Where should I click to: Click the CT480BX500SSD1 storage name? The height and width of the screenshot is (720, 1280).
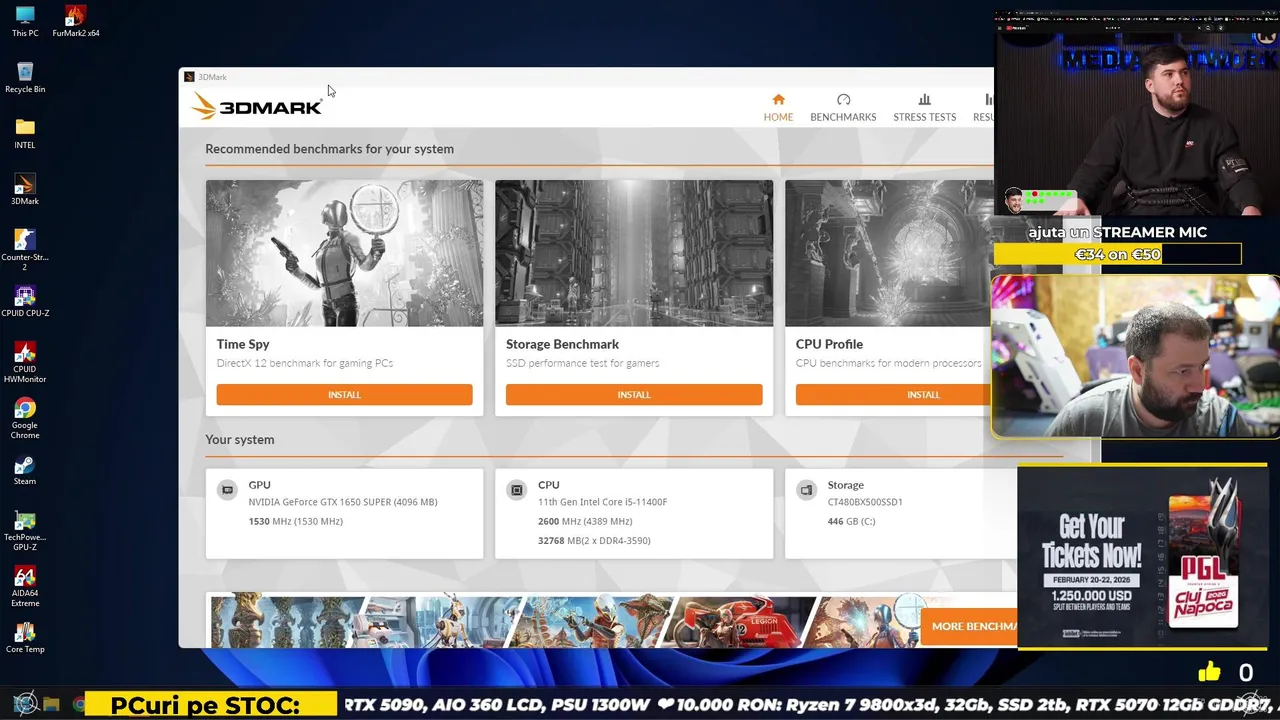pos(865,502)
